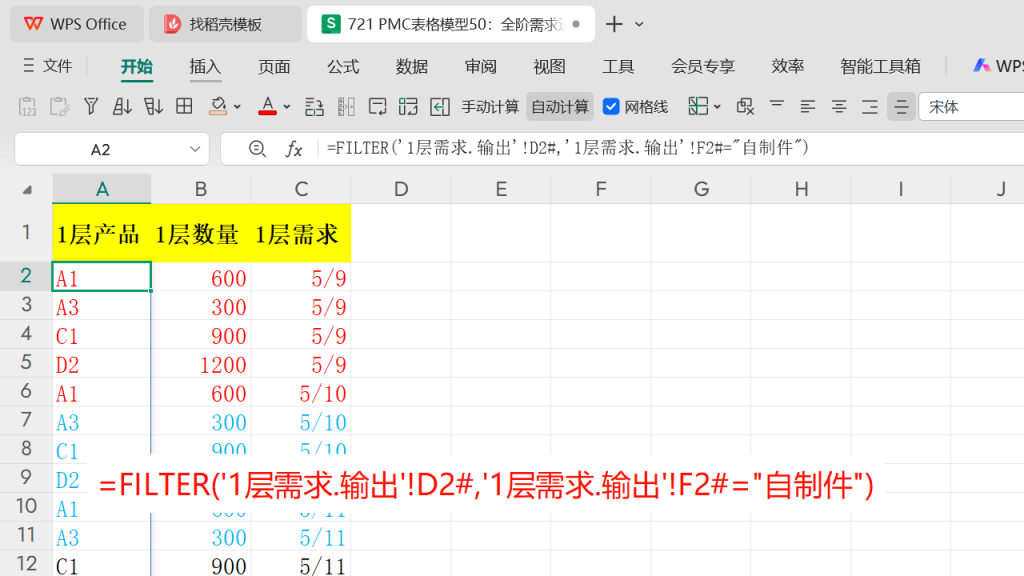This screenshot has width=1024, height=576.
Task: Align text to top
Action: pos(776,106)
